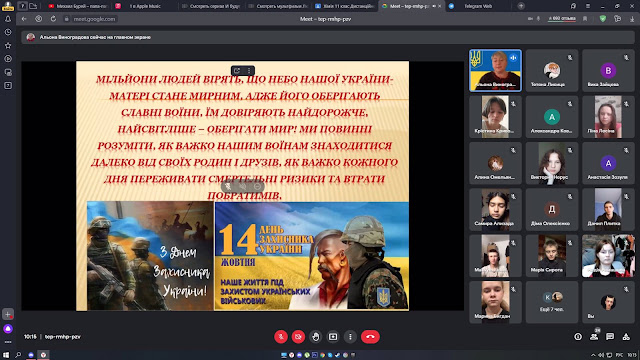Image resolution: width=640 pixels, height=360 pixels.
Task: Unmute the microphone in Meet
Action: [281, 337]
